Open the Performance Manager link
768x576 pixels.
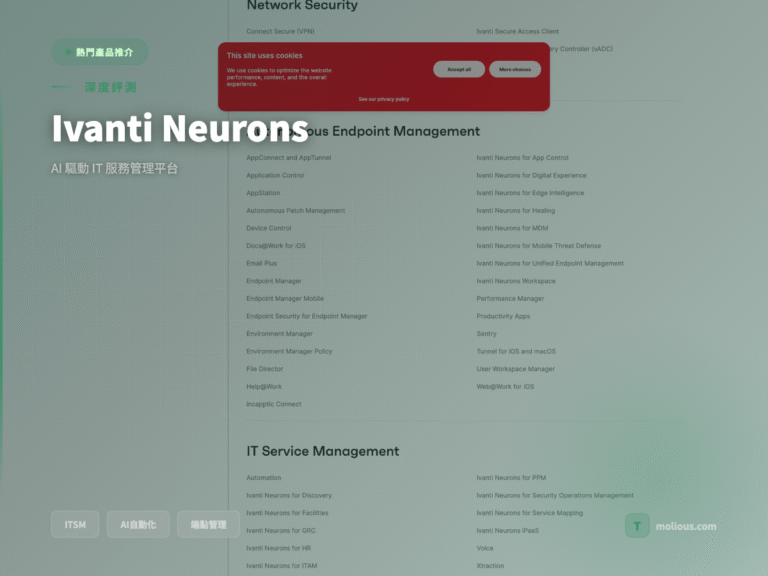click(510, 299)
